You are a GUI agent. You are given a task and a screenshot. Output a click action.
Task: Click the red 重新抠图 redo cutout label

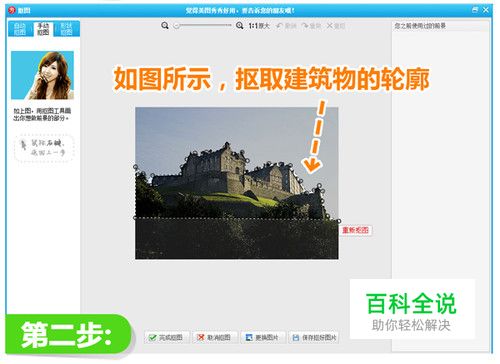pos(356,230)
